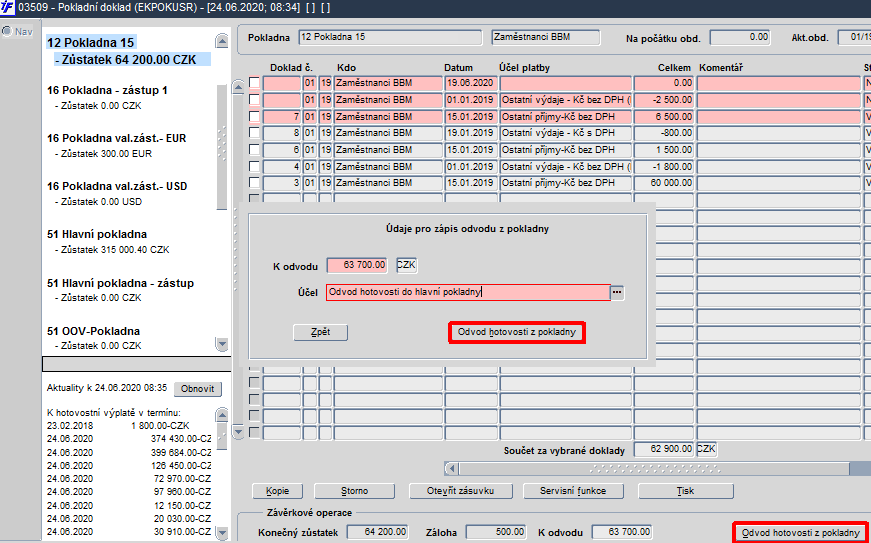Click the Storno button
Image resolution: width=871 pixels, height=543 pixels.
pos(354,491)
